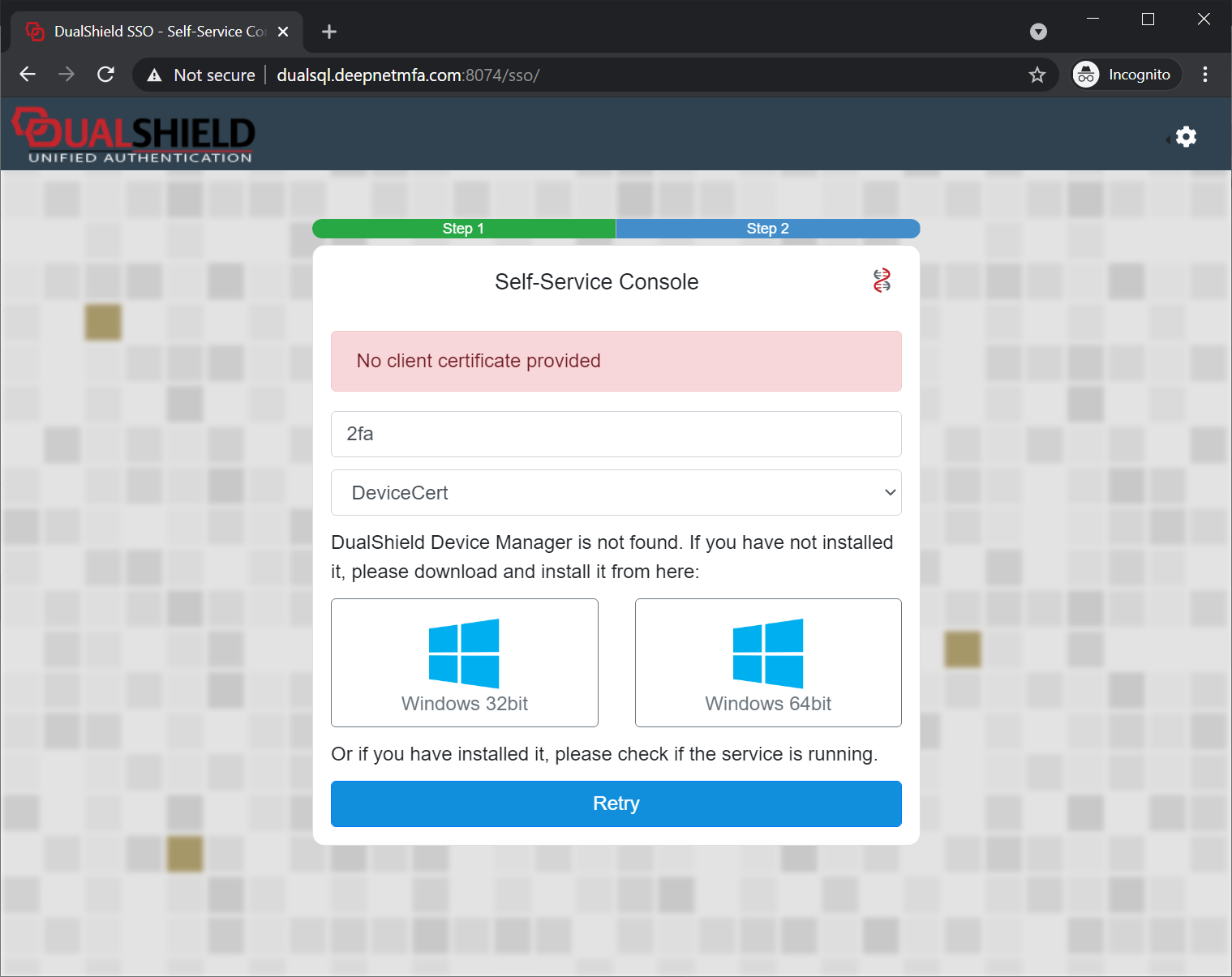
Task: Click the Self-Service Console heading
Action: pos(597,281)
